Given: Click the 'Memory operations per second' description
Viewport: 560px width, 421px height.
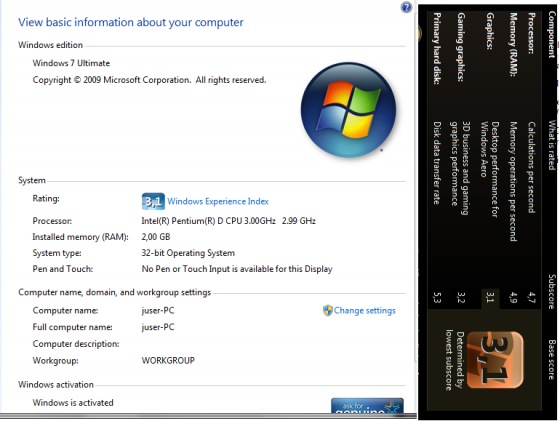Looking at the screenshot, I should click(513, 181).
